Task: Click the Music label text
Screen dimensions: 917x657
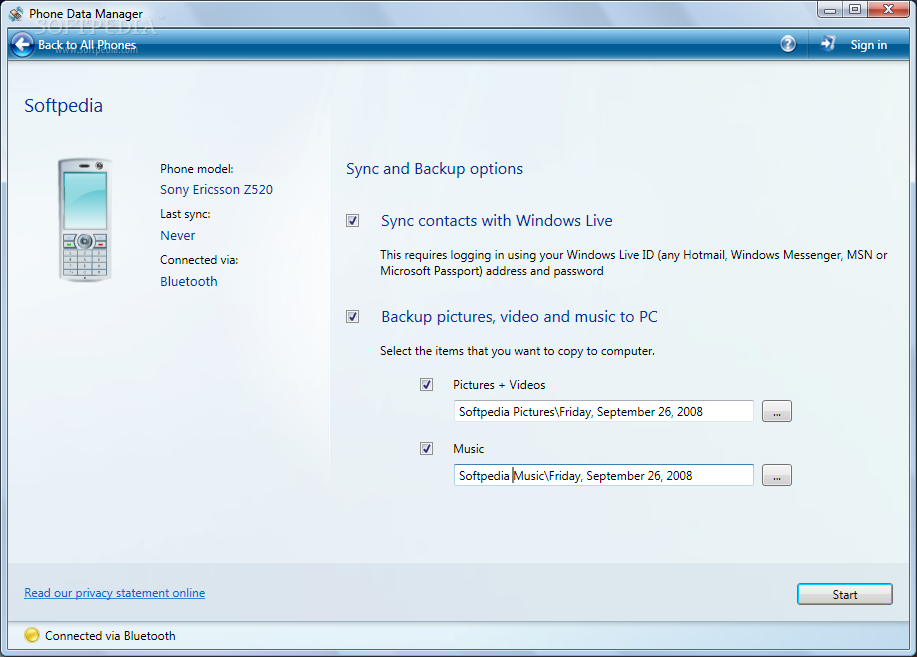Action: click(x=468, y=449)
